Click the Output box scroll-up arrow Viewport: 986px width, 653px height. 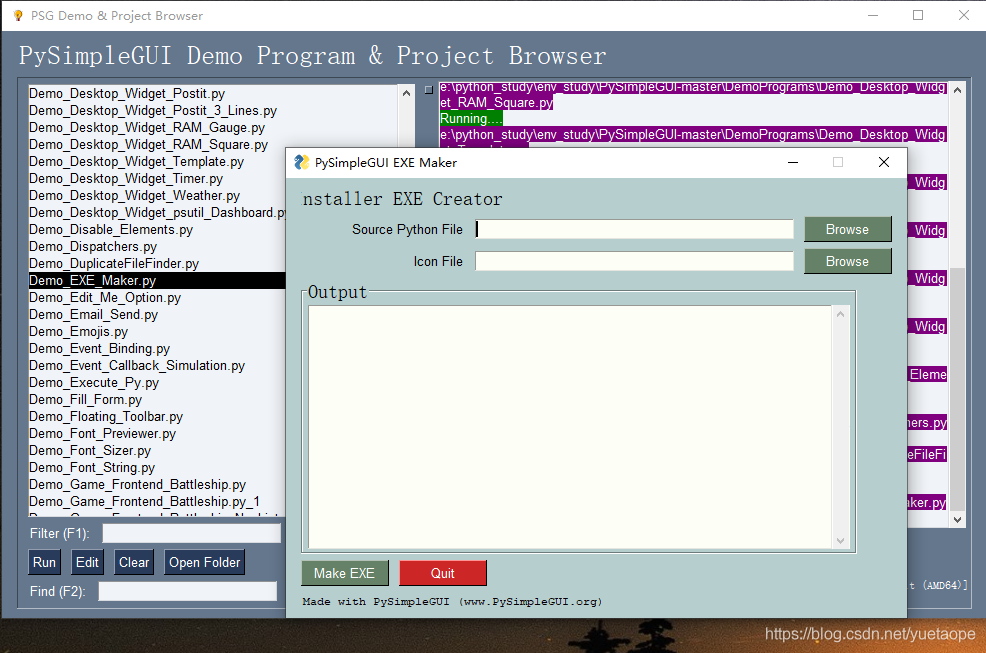pyautogui.click(x=840, y=314)
